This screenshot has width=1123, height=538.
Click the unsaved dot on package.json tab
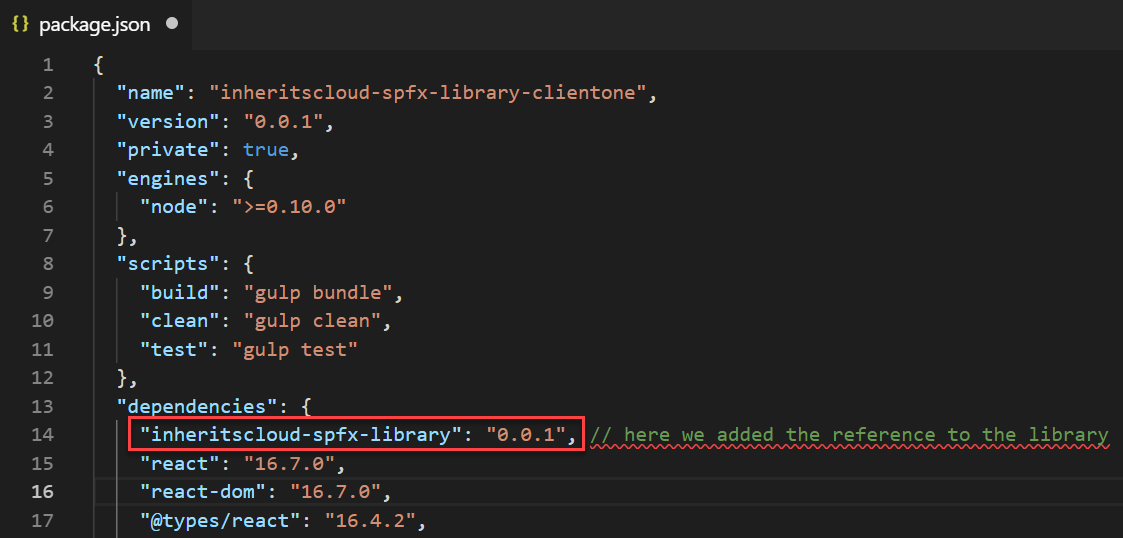click(171, 24)
